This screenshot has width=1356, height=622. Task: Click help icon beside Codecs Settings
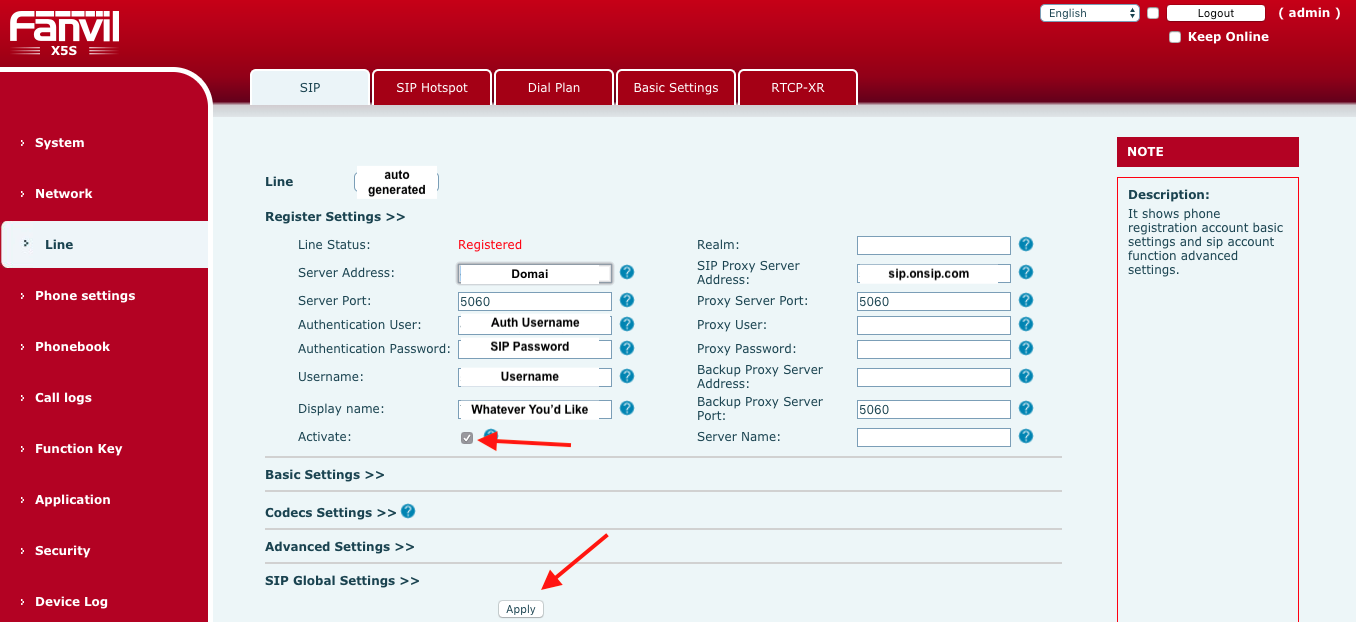pyautogui.click(x=408, y=511)
